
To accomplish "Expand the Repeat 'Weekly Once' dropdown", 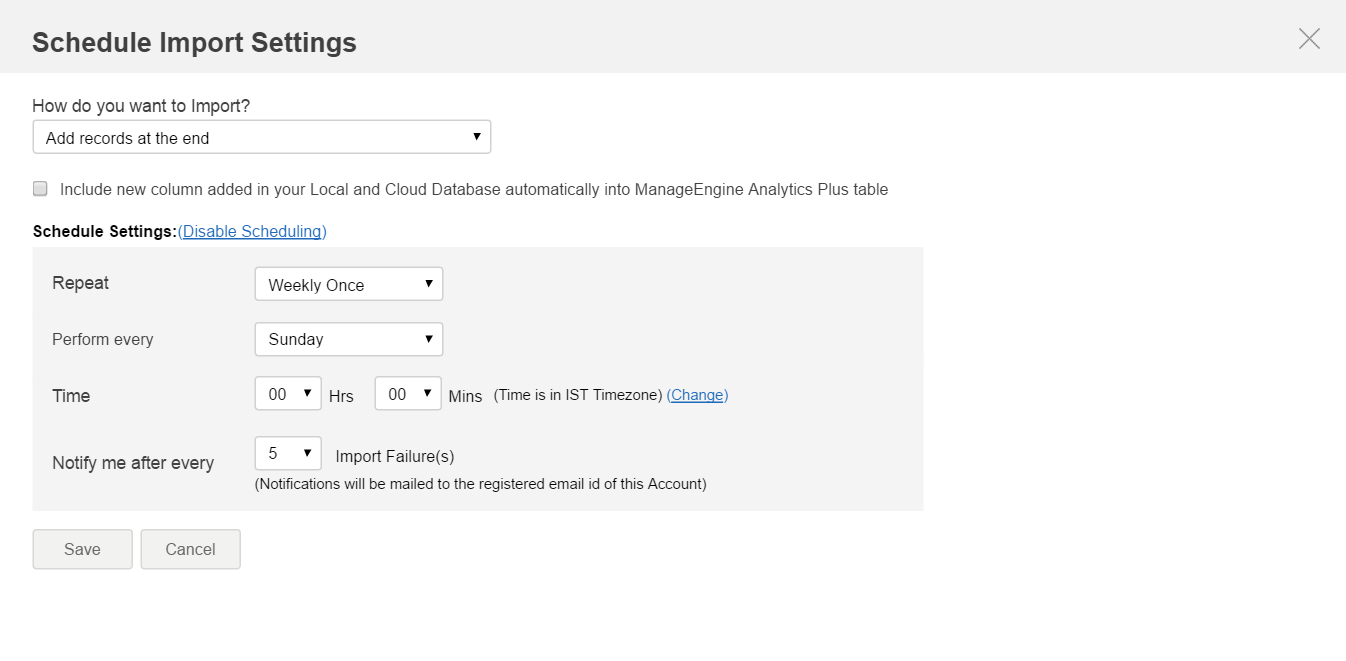I will pyautogui.click(x=348, y=284).
